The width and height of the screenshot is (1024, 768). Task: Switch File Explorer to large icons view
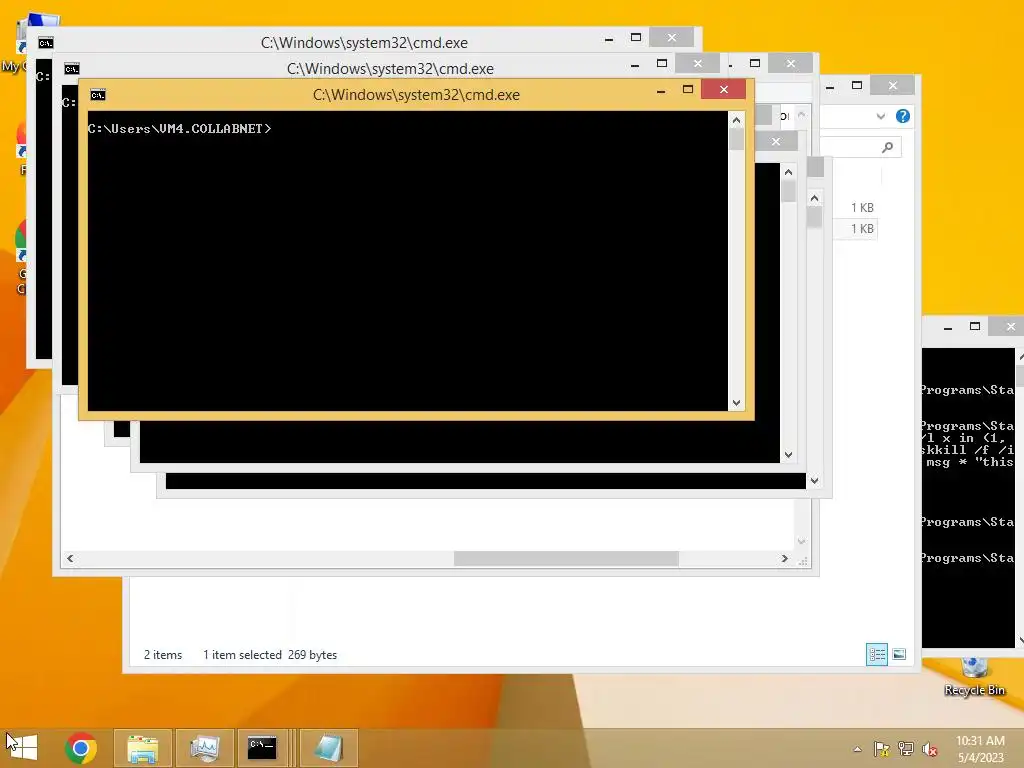899,654
